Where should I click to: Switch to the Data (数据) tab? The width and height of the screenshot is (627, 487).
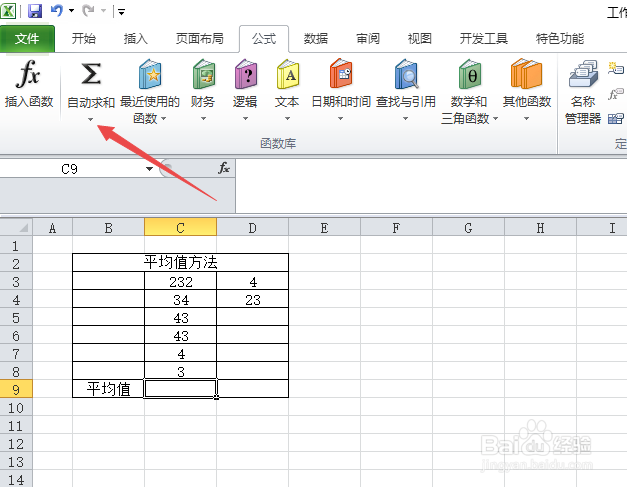tap(316, 39)
